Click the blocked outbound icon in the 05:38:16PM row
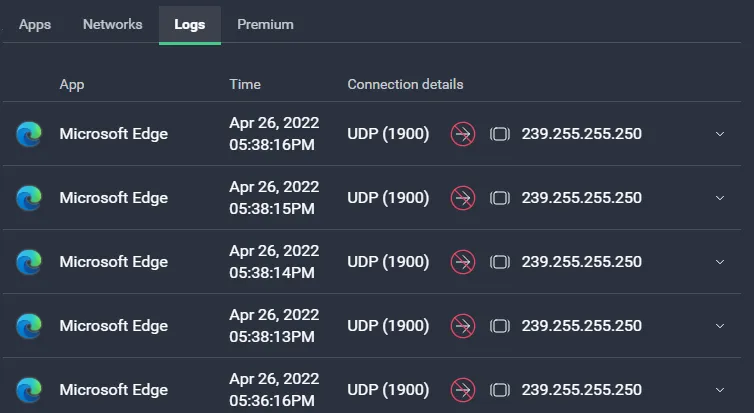This screenshot has width=754, height=413. click(x=463, y=134)
